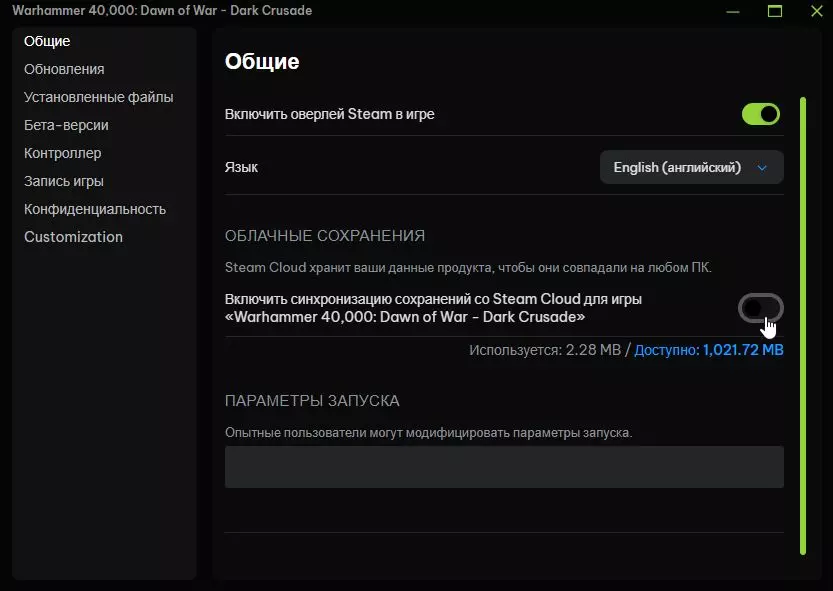833x591 pixels.
Task: Enable Steam Cloud save synchronization toggle
Action: point(761,308)
